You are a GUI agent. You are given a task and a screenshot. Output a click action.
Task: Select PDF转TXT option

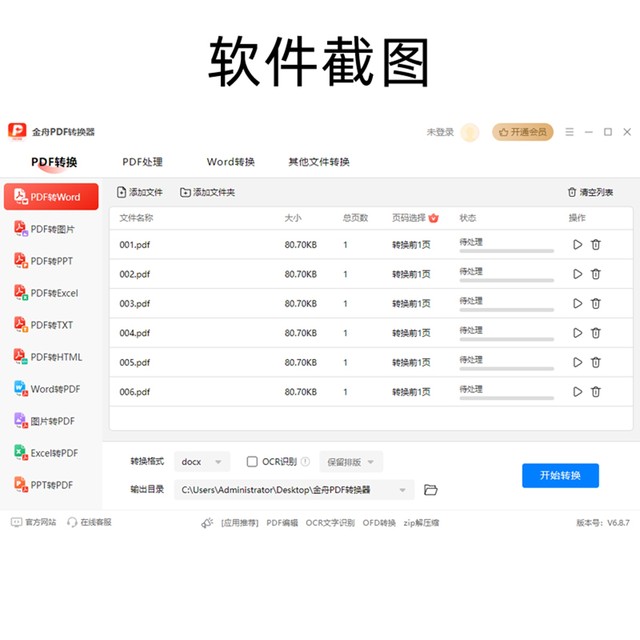(x=43, y=325)
